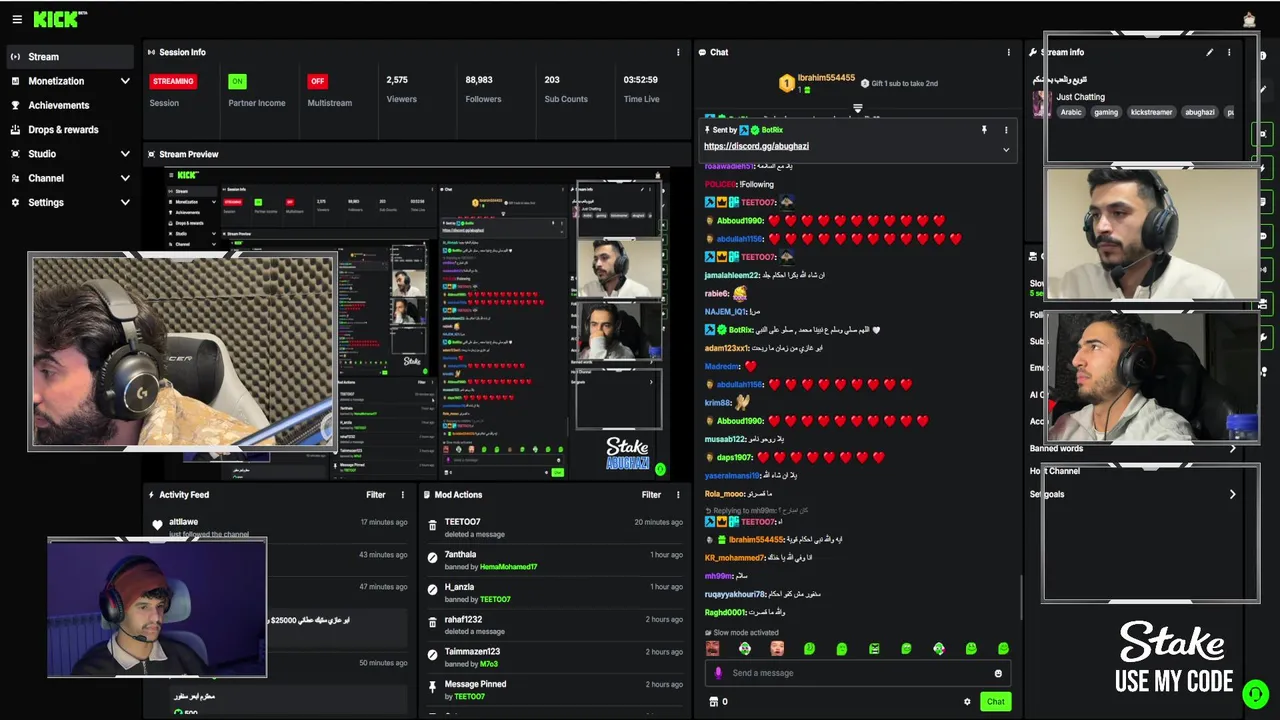Click the Settings gear icon in sidebar

15,202
